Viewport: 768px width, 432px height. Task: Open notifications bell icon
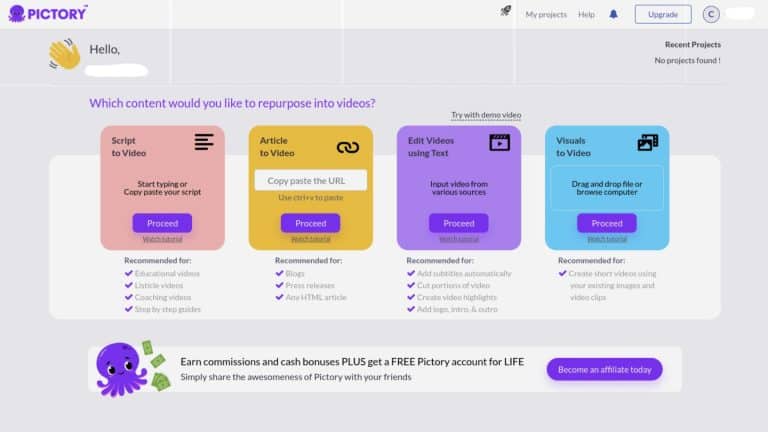[x=613, y=14]
